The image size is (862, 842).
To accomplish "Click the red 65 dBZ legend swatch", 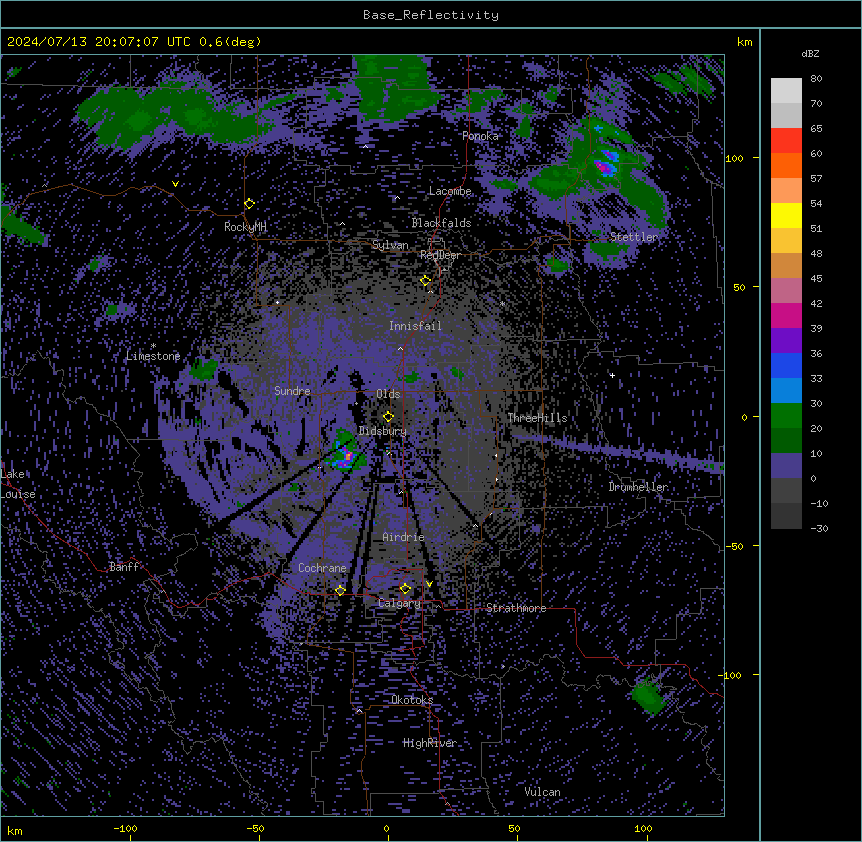I will [786, 140].
